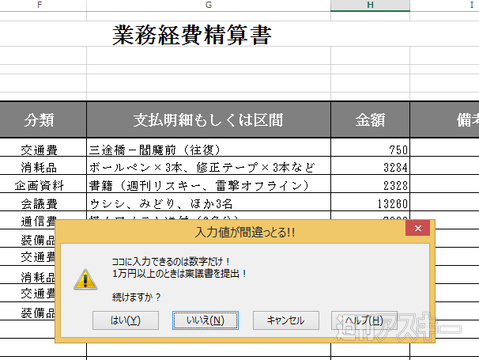Open help with the ヘルプ(H) button
This screenshot has height=360, width=479.
(x=364, y=320)
